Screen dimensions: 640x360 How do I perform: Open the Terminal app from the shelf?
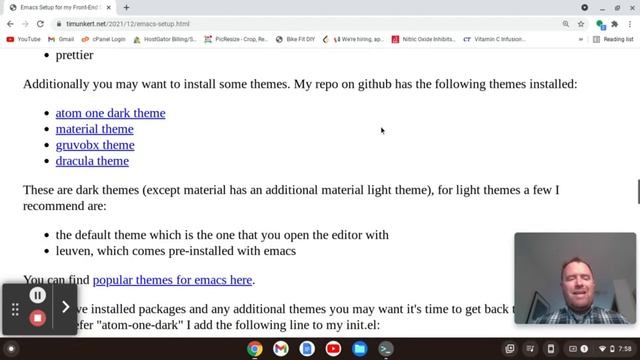point(386,349)
